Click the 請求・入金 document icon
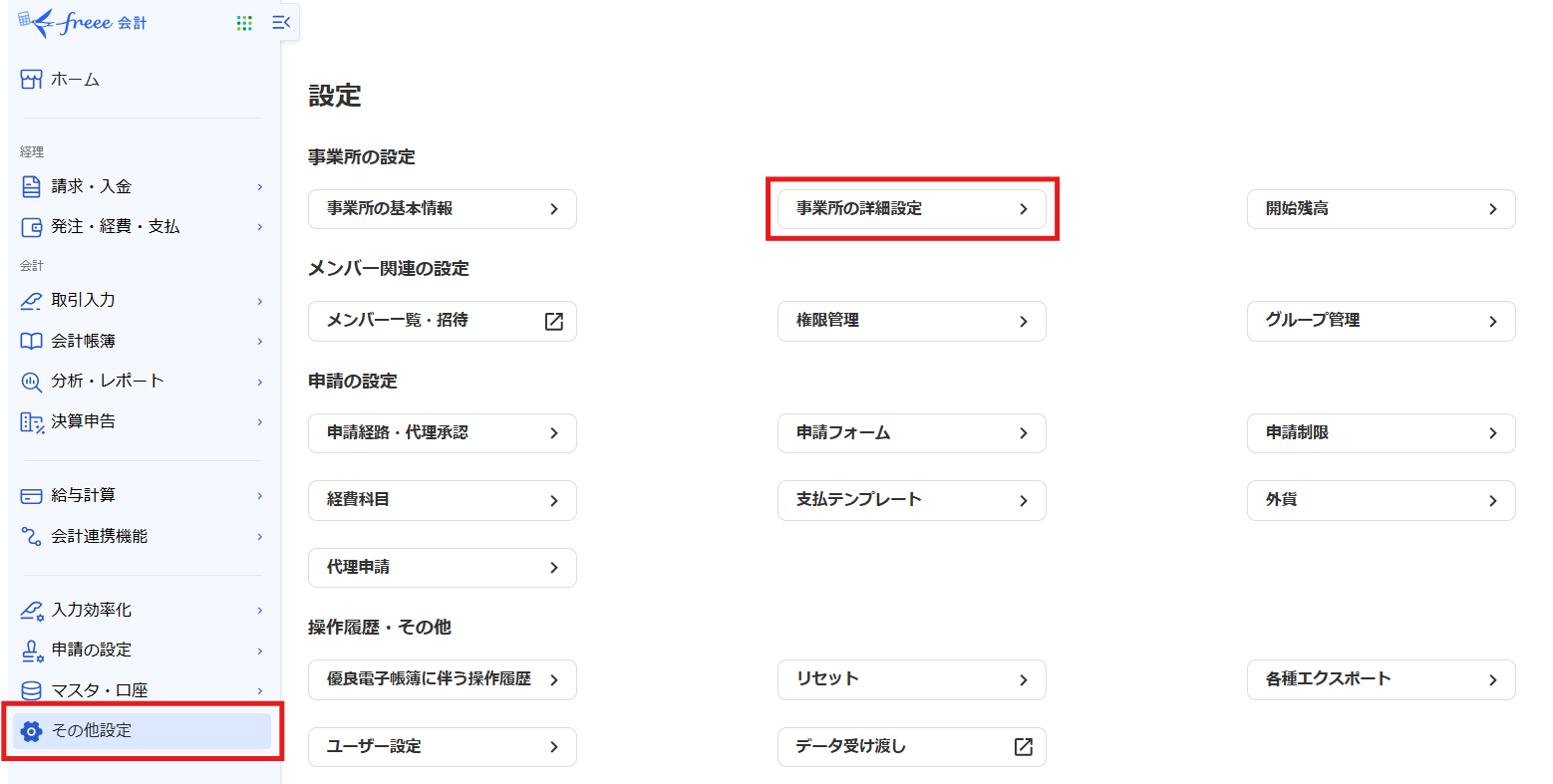Screen dimensions: 1553x784 (32, 186)
